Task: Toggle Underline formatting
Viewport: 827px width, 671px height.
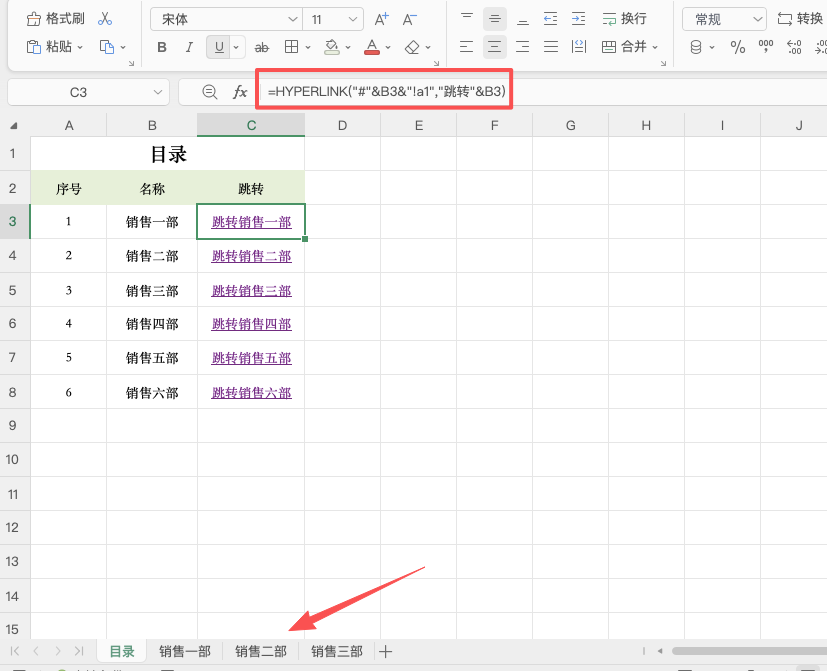Action: pos(219,47)
